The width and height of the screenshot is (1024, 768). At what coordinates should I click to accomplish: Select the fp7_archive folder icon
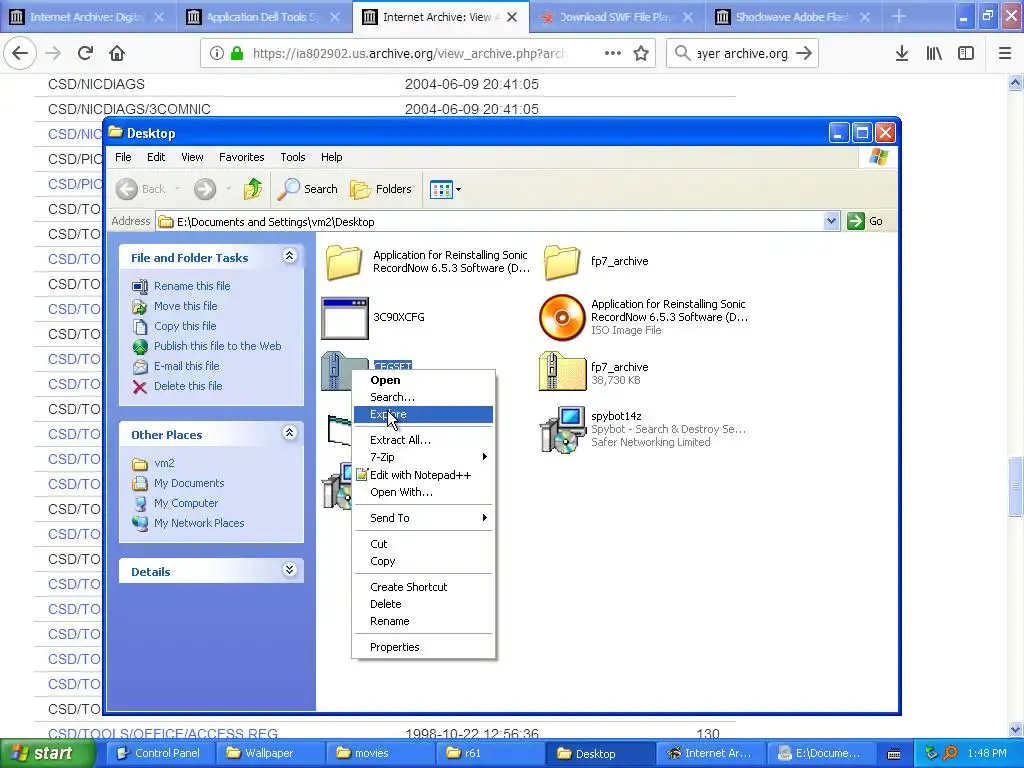tap(562, 261)
